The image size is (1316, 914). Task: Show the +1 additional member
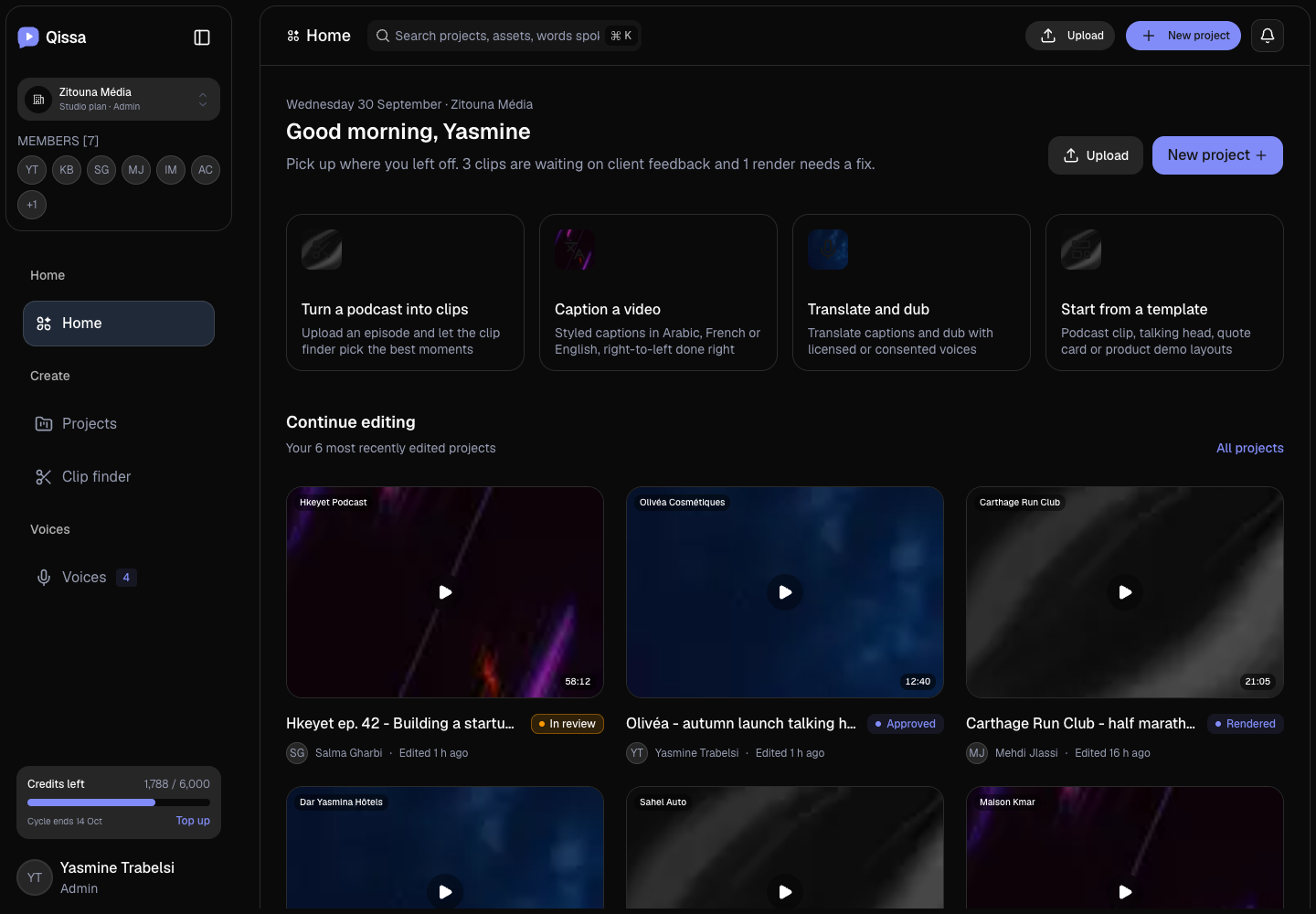32,205
